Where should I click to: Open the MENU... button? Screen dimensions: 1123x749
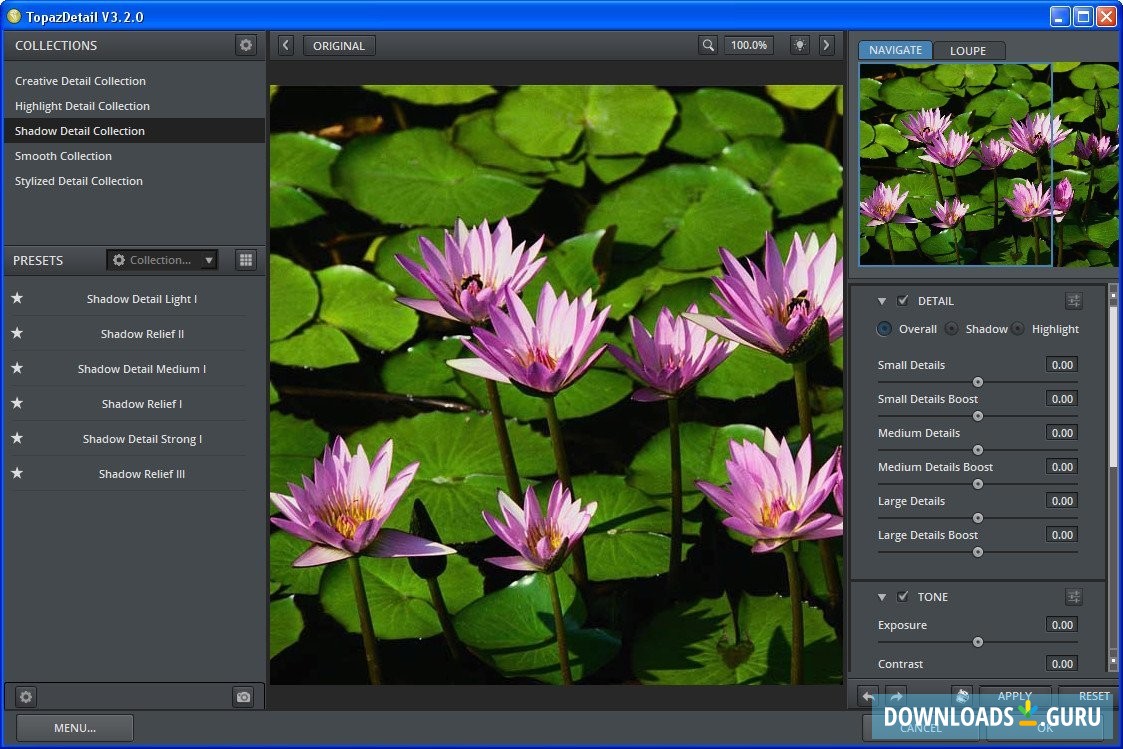pyautogui.click(x=75, y=728)
